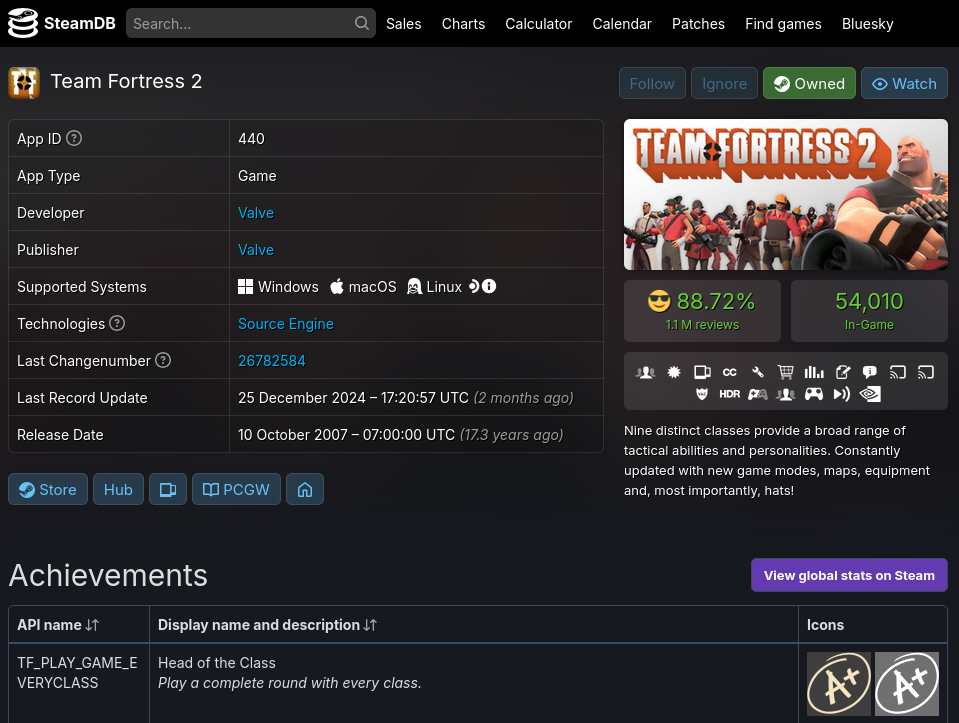959x723 pixels.
Task: Click the 54,010 In-Game count box
Action: (x=869, y=311)
